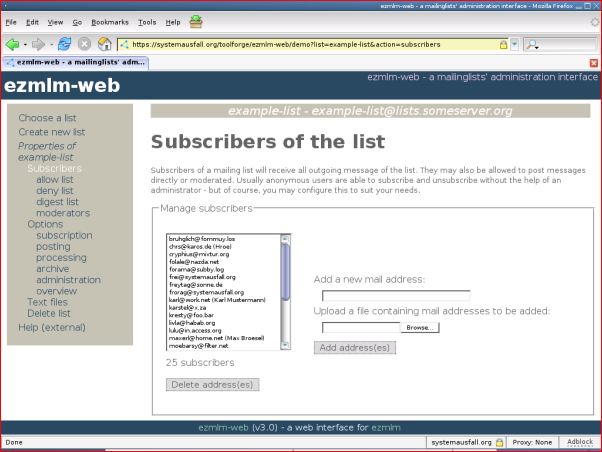Expand the address bar URL history dropdown

point(514,45)
